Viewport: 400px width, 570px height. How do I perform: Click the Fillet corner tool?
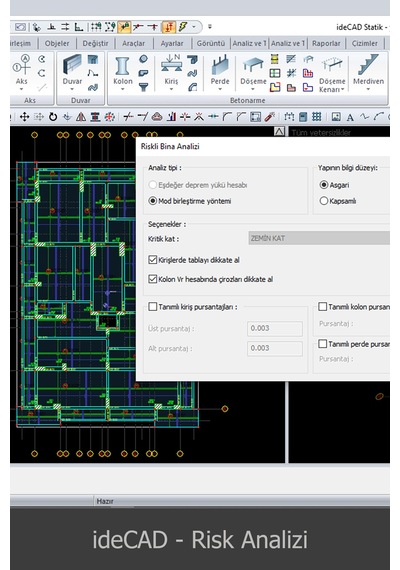click(227, 117)
